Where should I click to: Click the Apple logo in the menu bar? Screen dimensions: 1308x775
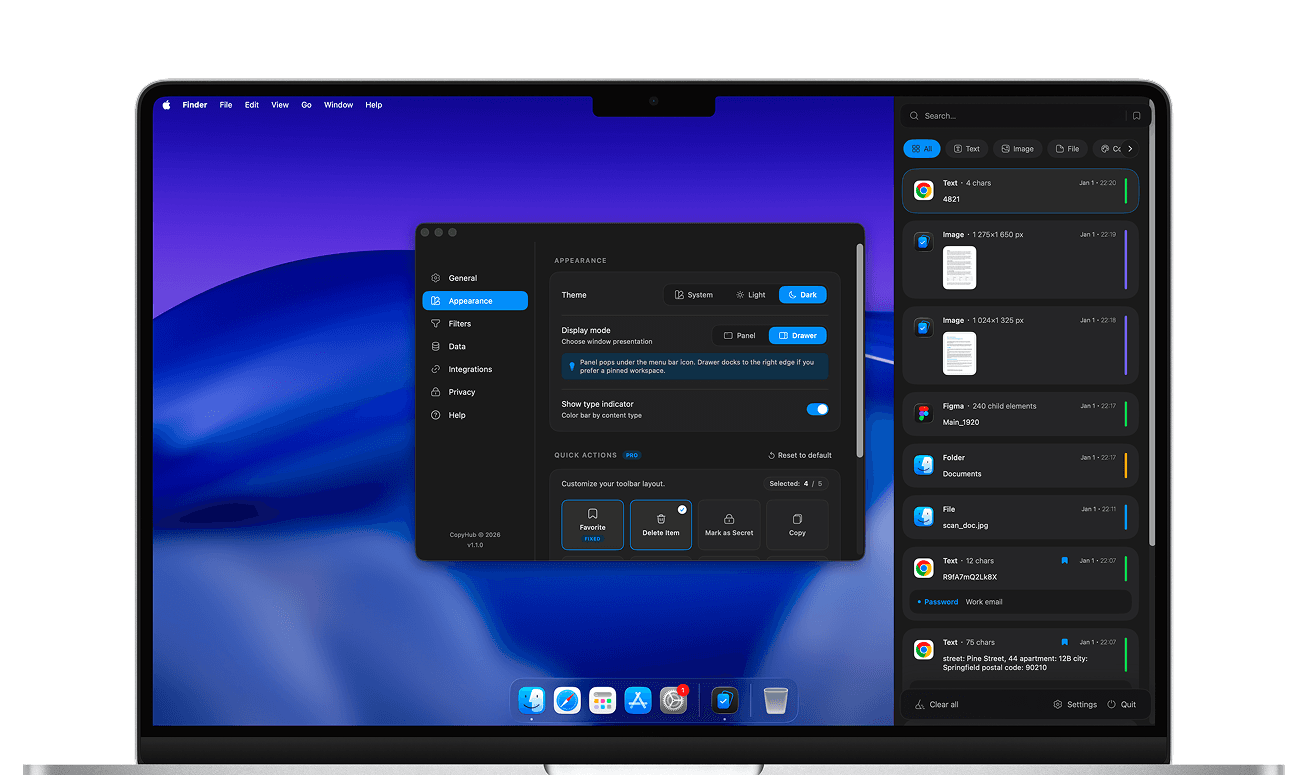(167, 105)
